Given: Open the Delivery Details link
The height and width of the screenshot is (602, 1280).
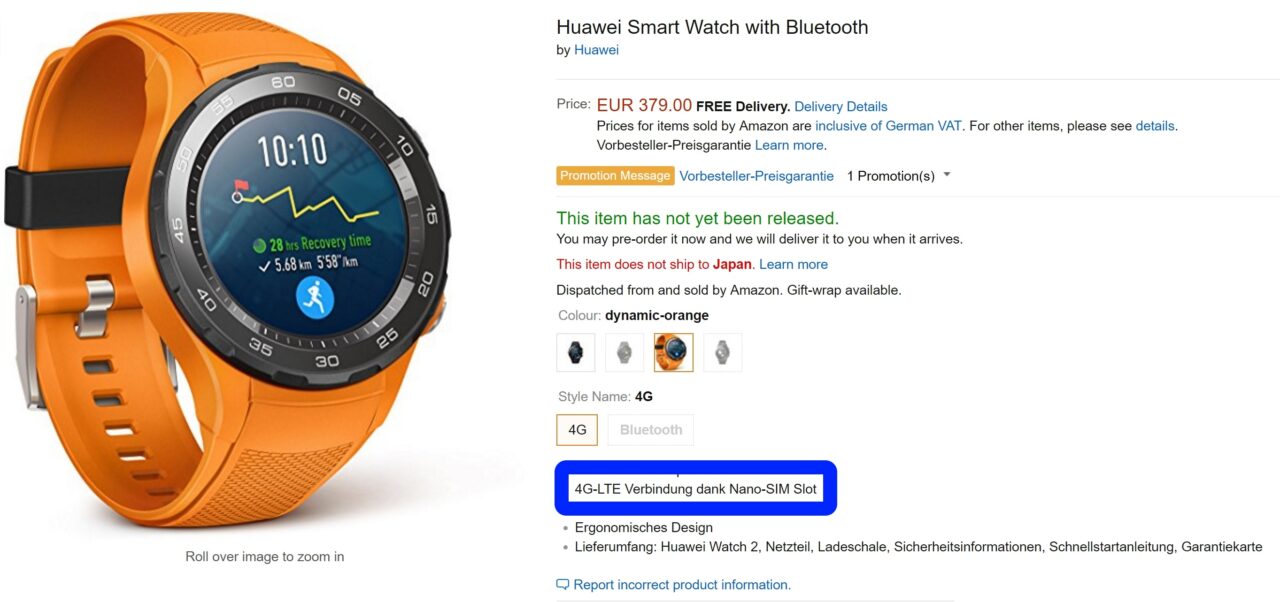Looking at the screenshot, I should [841, 106].
